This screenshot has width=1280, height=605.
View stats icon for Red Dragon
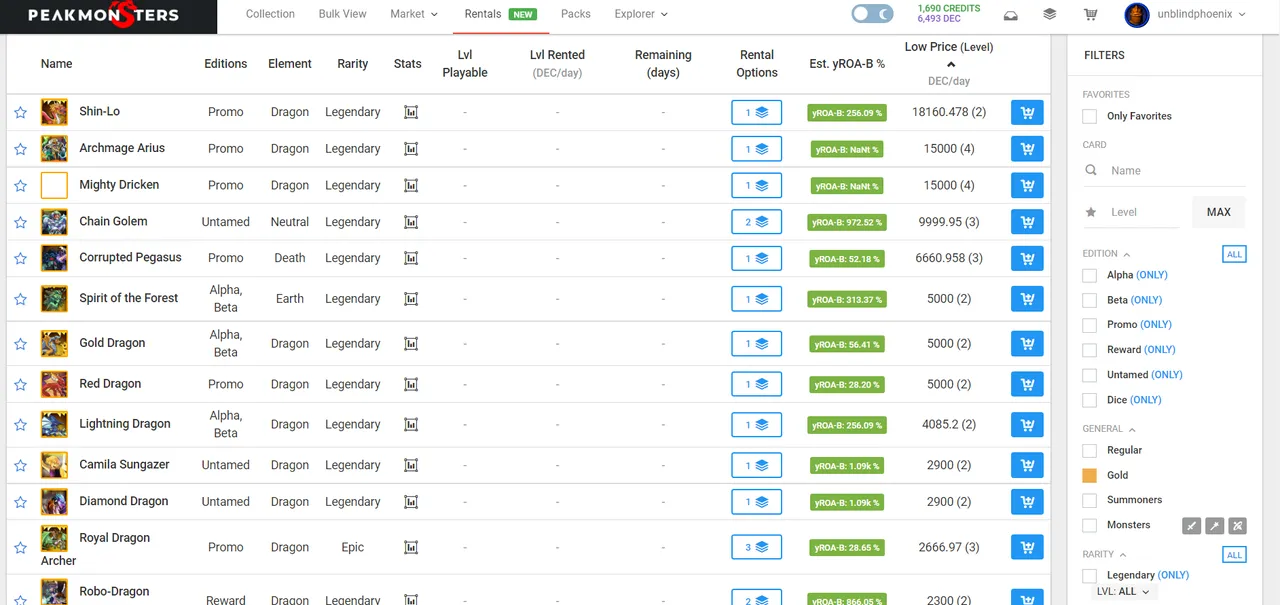410,384
